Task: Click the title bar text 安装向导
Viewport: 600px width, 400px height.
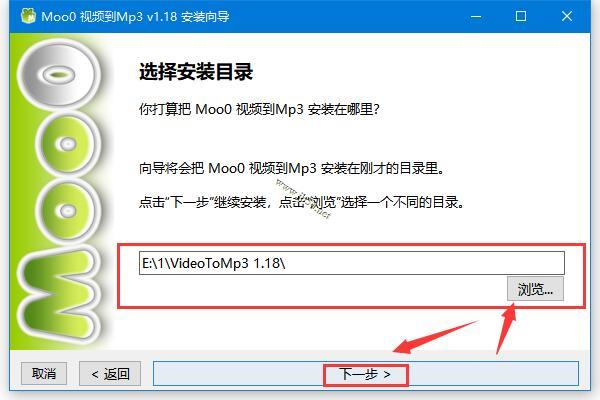Action: click(x=205, y=16)
